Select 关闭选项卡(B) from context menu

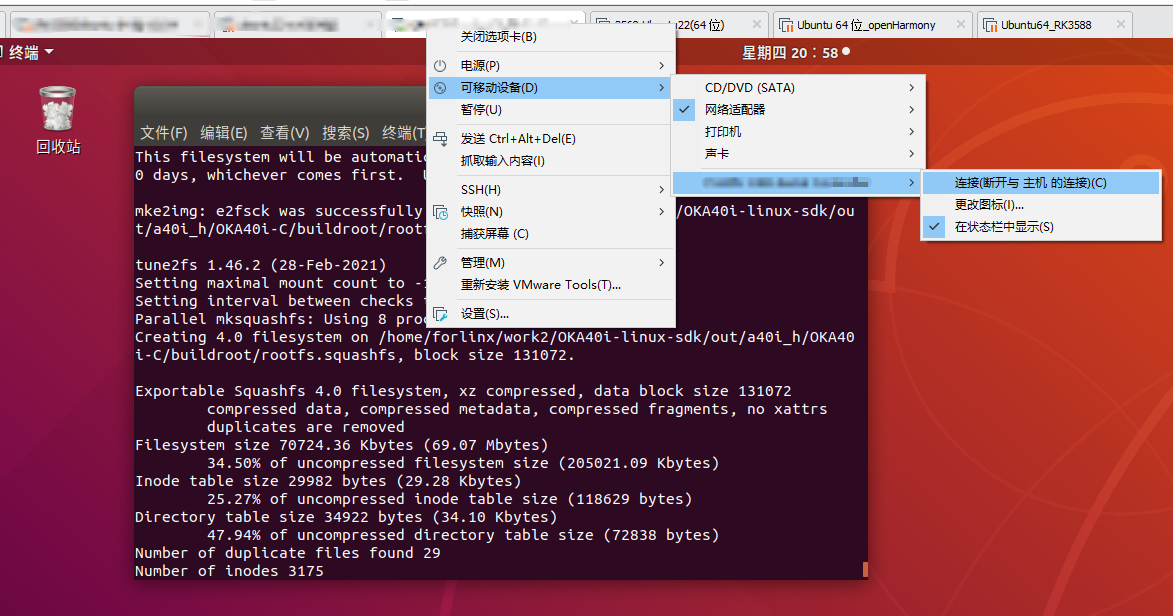498,37
